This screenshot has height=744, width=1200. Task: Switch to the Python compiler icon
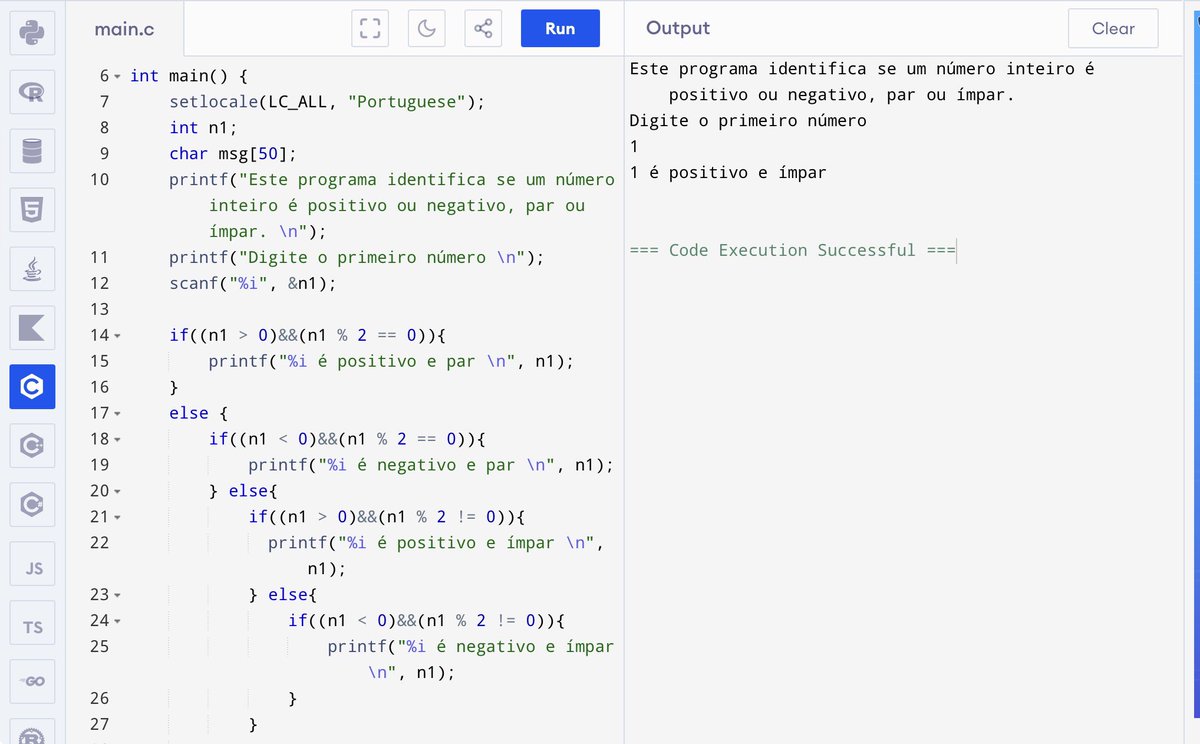[x=32, y=32]
